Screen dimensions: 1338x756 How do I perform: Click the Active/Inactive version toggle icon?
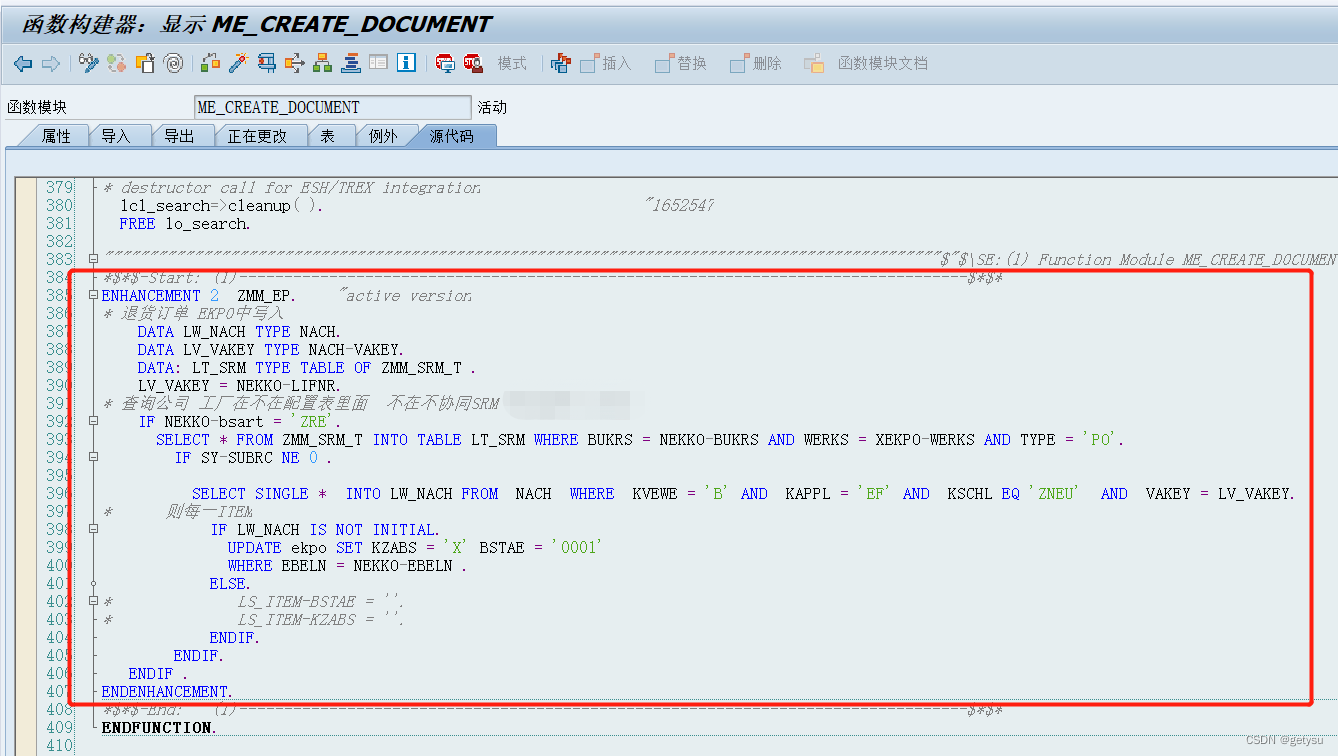tap(118, 63)
